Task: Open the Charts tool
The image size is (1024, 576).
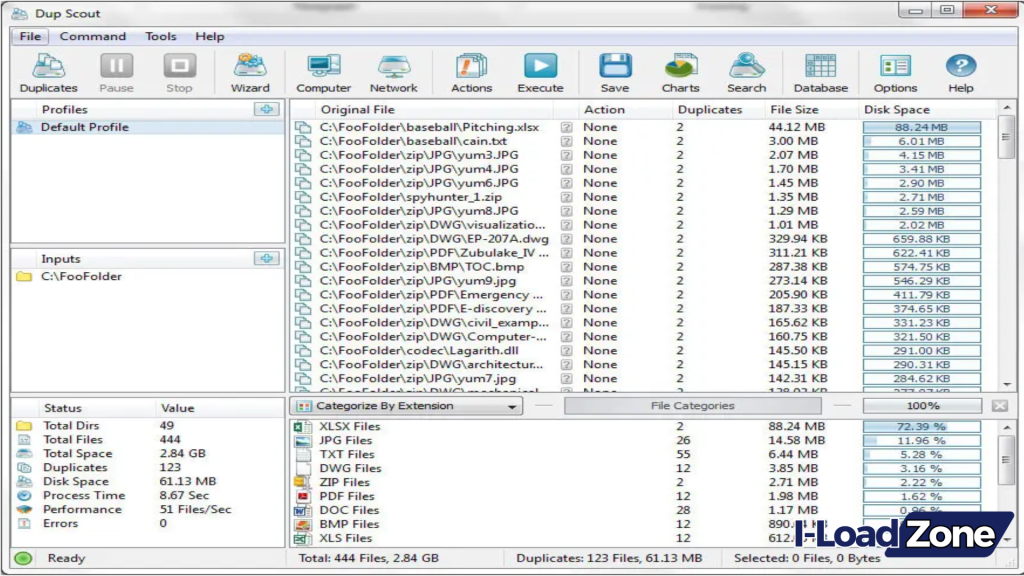Action: tap(680, 72)
